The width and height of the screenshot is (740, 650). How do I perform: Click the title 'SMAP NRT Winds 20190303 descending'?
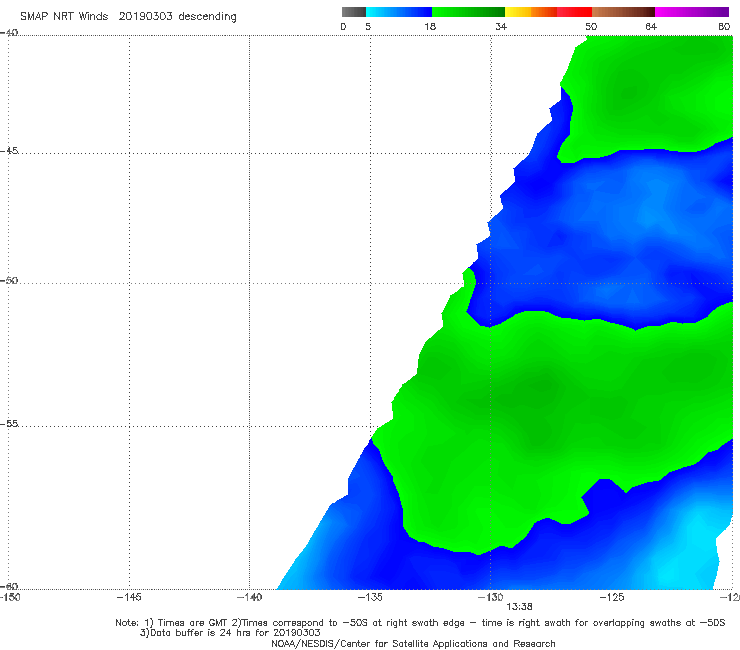[x=128, y=16]
